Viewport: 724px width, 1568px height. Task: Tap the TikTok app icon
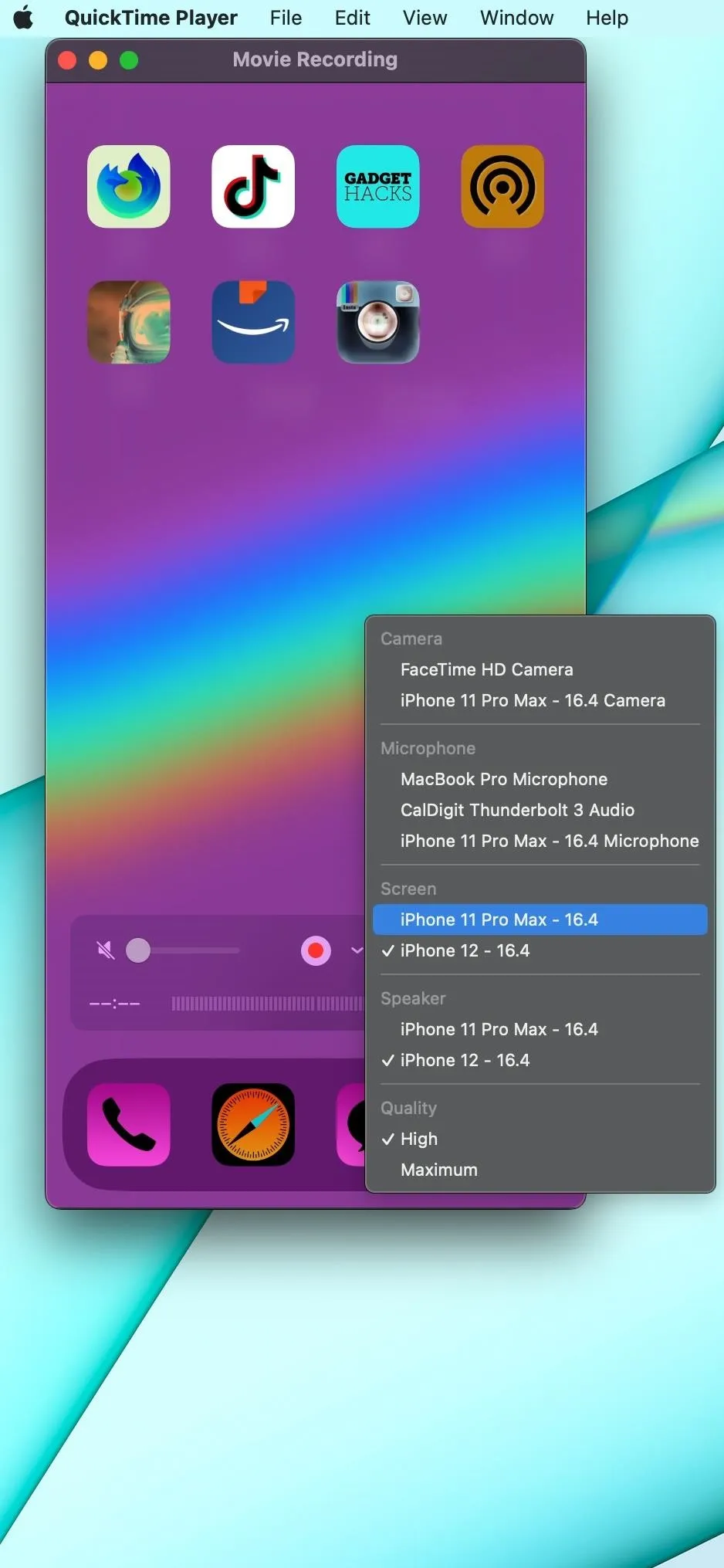[x=253, y=187]
